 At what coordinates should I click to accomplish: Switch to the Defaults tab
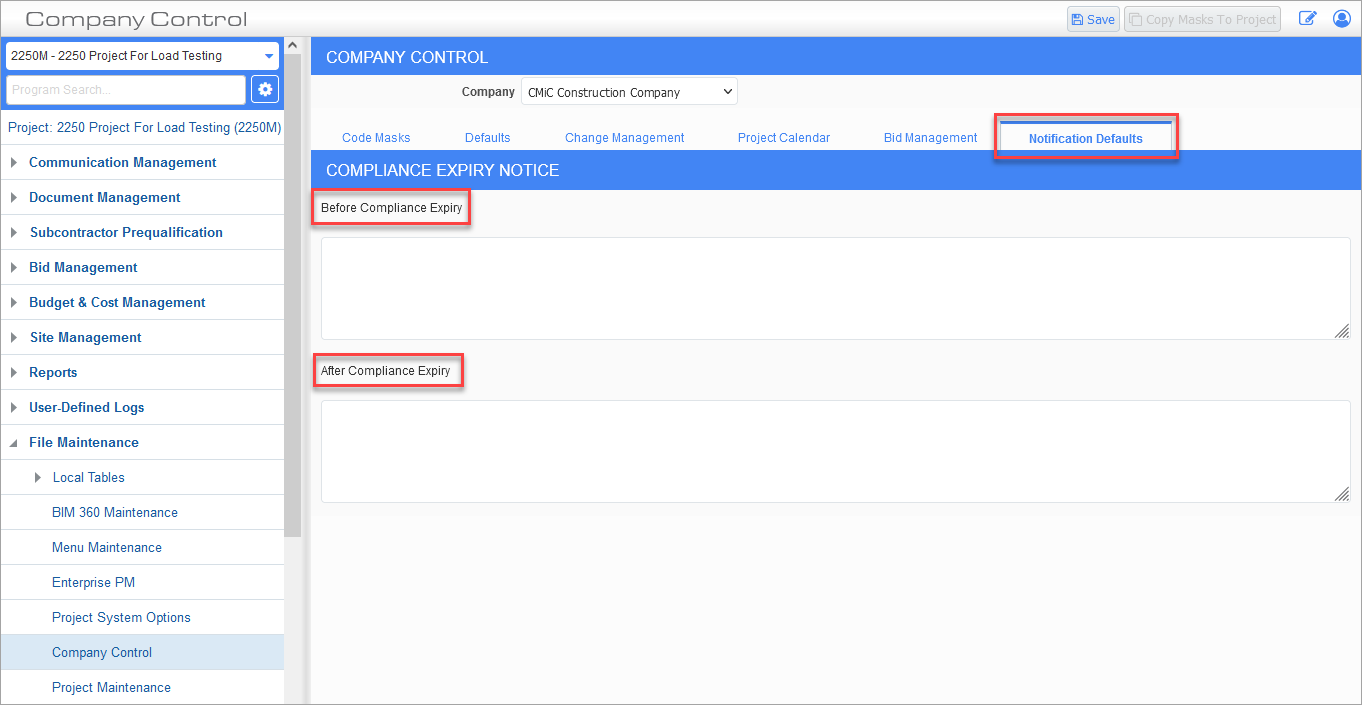click(x=488, y=138)
